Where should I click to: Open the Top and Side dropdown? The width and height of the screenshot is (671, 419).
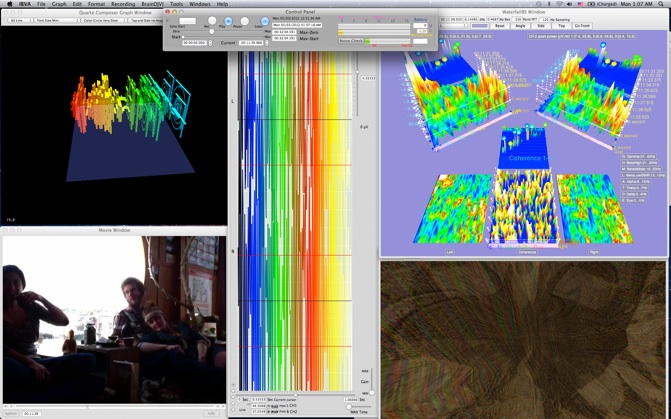145,20
